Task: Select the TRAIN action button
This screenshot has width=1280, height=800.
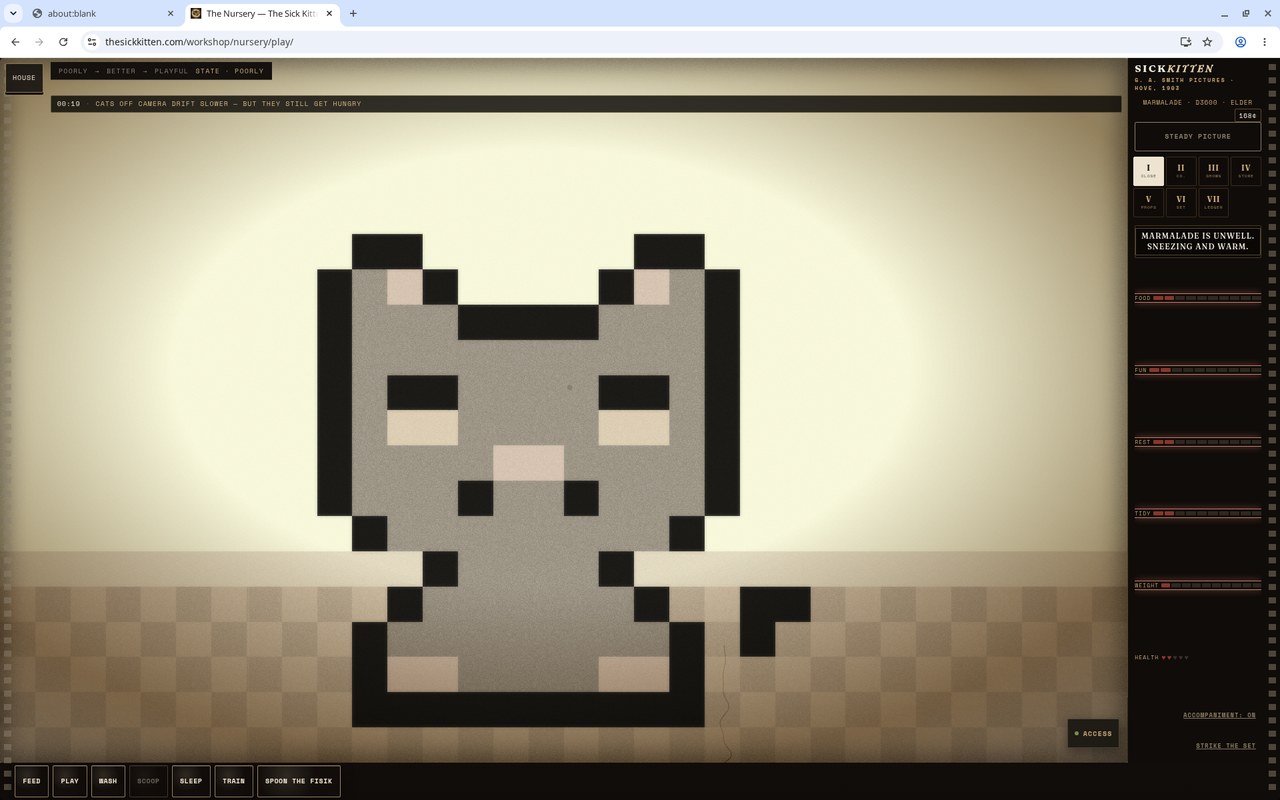Action: tap(234, 781)
